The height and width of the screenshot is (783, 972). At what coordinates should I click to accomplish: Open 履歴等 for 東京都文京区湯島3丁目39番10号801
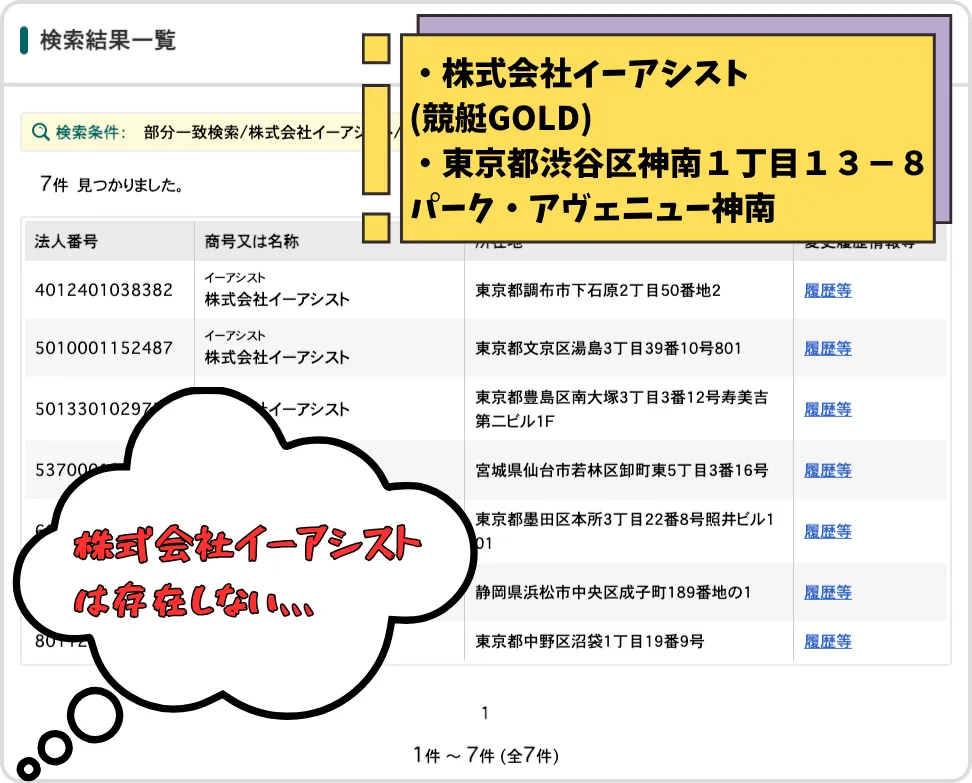point(826,348)
